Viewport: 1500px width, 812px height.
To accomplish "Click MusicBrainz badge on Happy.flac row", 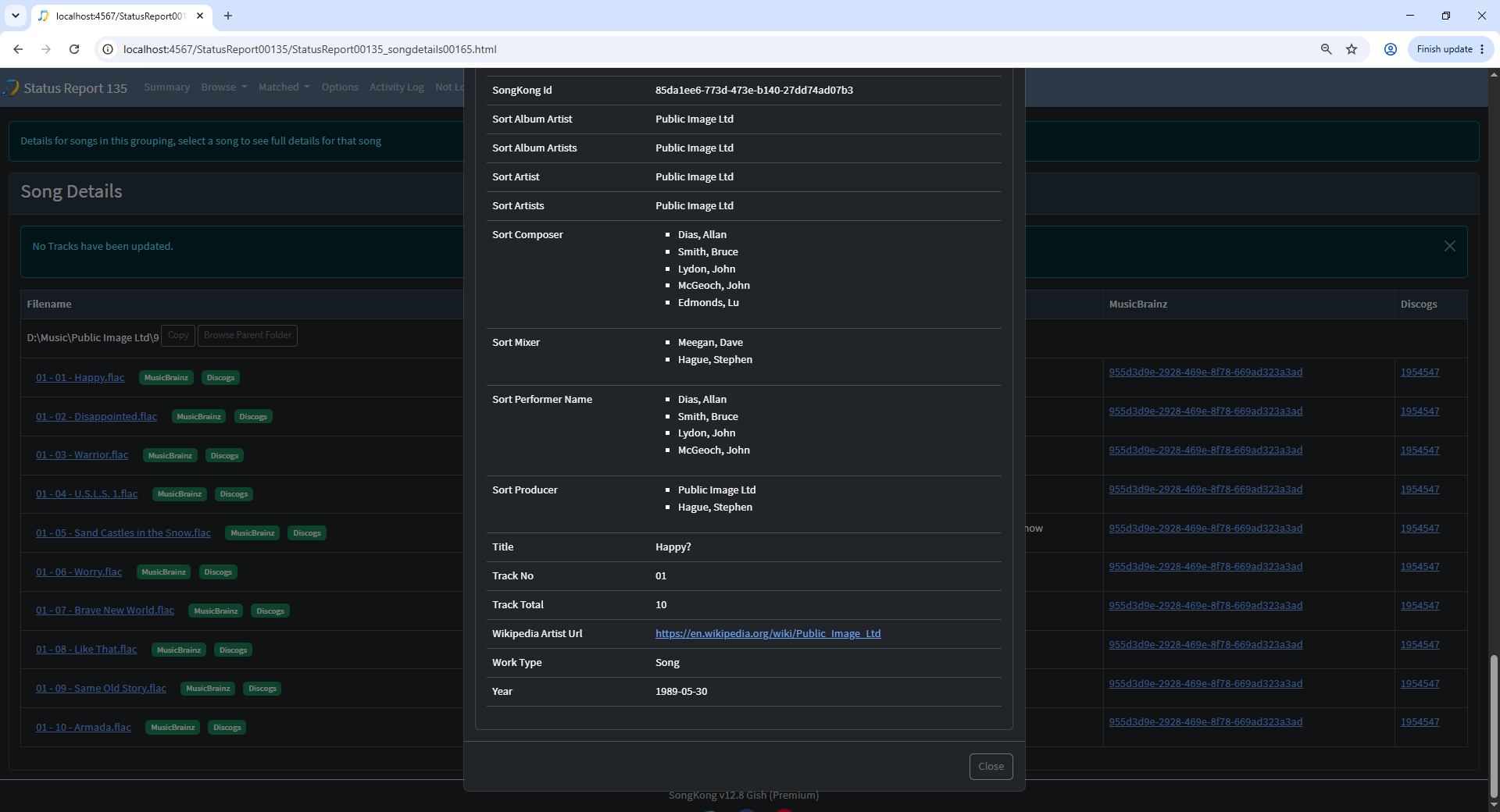I will pyautogui.click(x=166, y=378).
